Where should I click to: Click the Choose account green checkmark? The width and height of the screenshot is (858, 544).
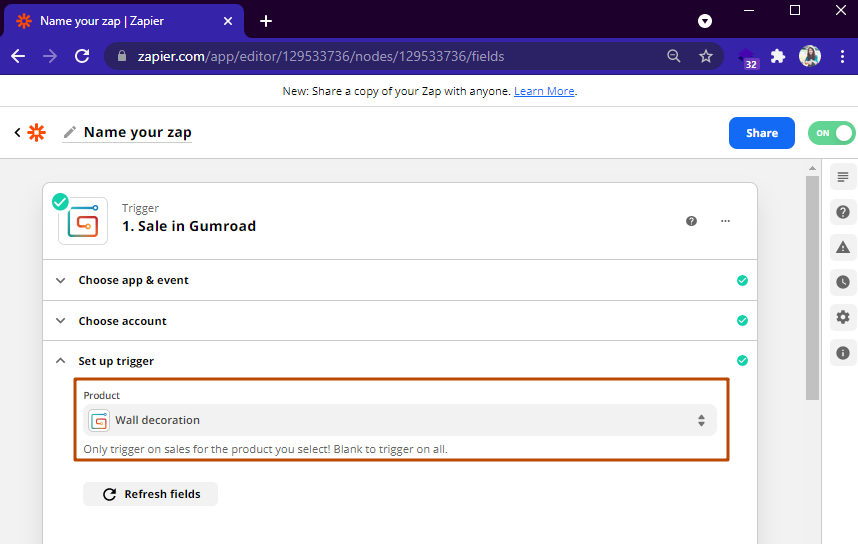pyautogui.click(x=742, y=321)
